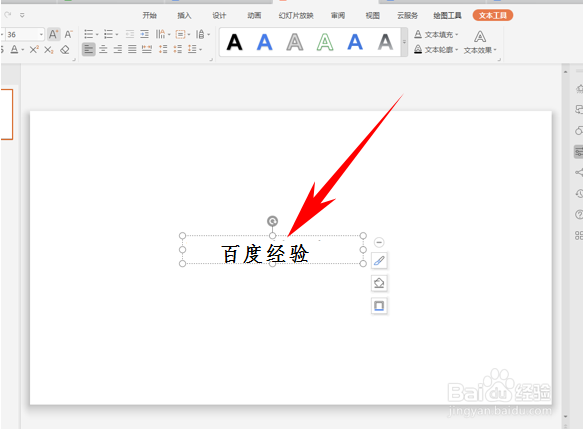Open the floating shape fill tool
This screenshot has width=584, height=431.
379,283
